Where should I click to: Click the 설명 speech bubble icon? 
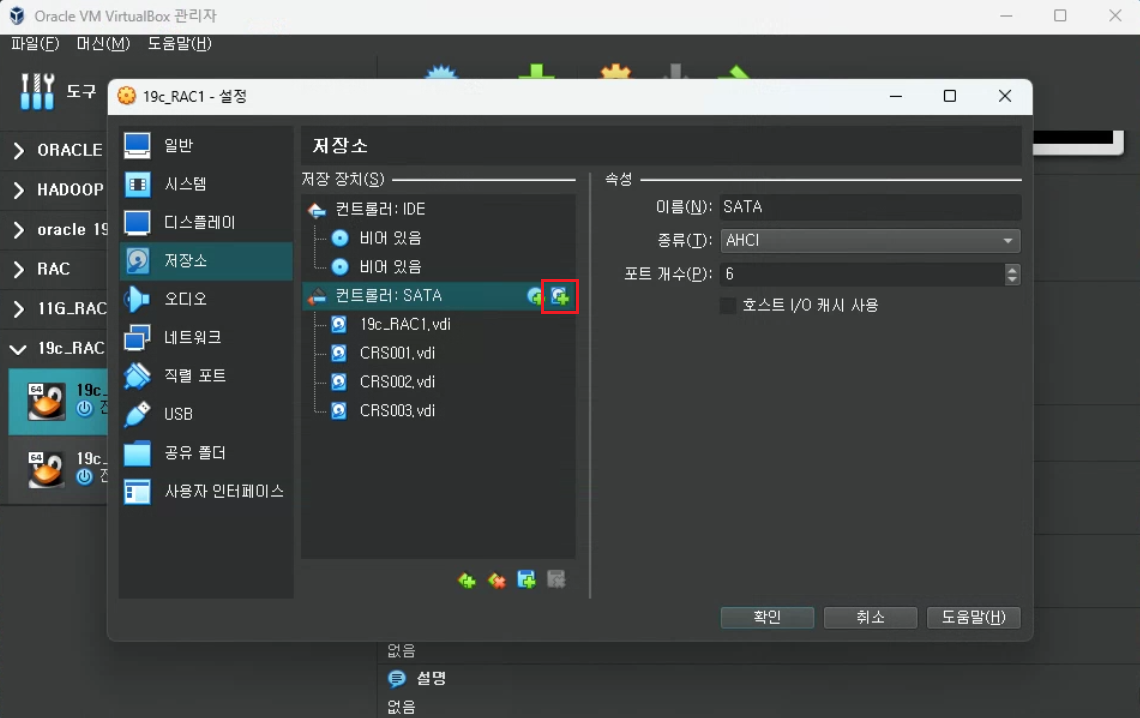tap(397, 679)
